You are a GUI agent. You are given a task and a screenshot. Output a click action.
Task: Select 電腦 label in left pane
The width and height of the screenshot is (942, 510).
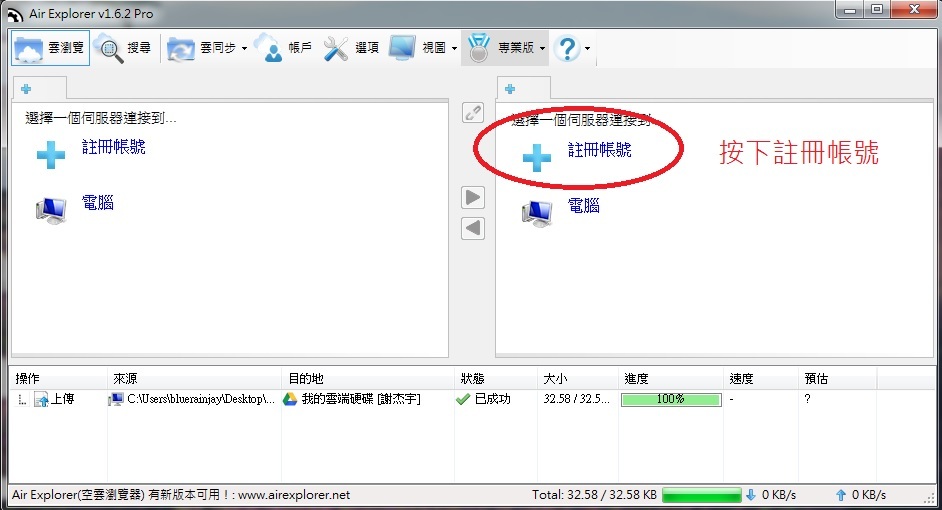[x=97, y=202]
